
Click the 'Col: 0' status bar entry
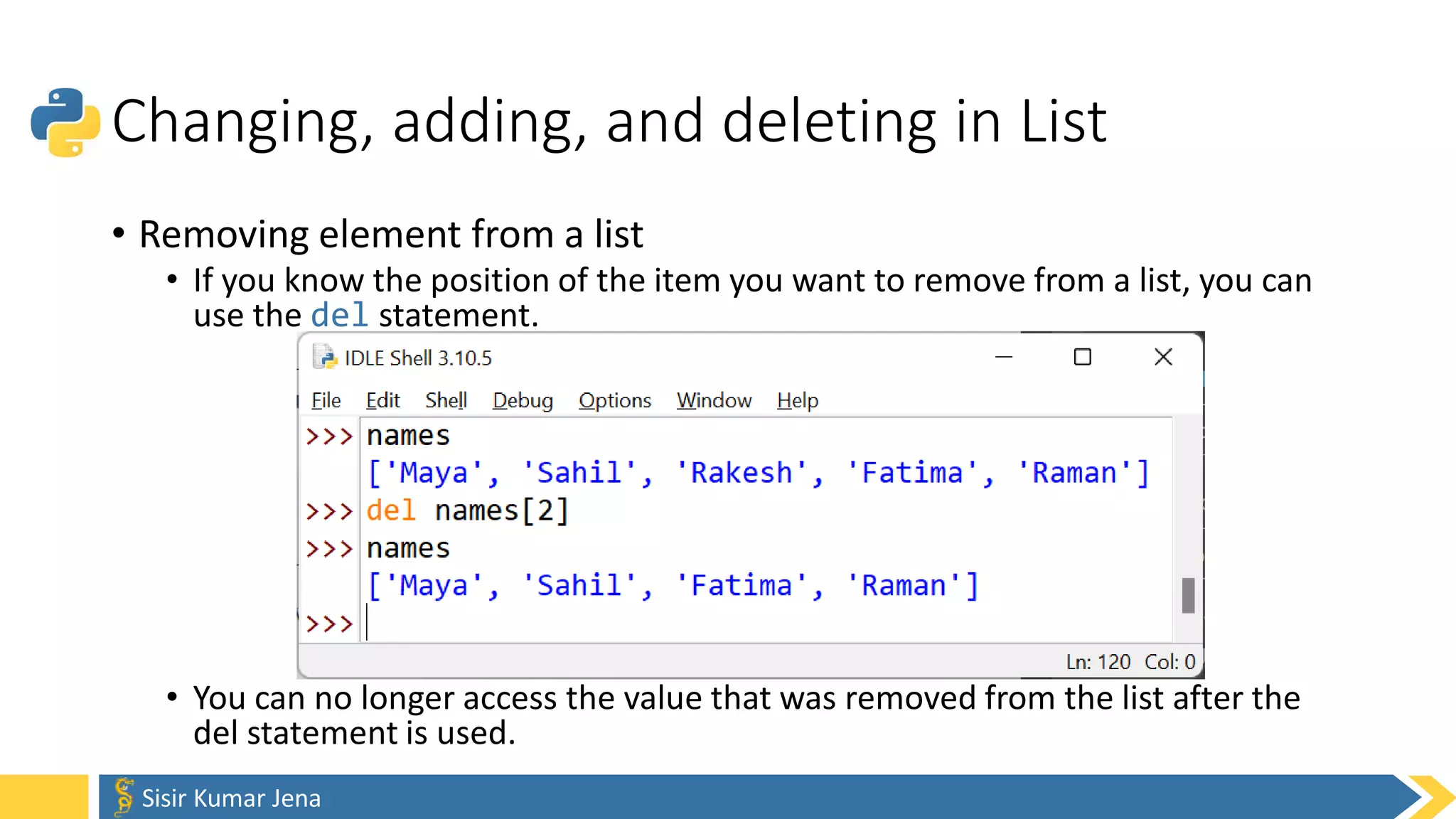1169,662
